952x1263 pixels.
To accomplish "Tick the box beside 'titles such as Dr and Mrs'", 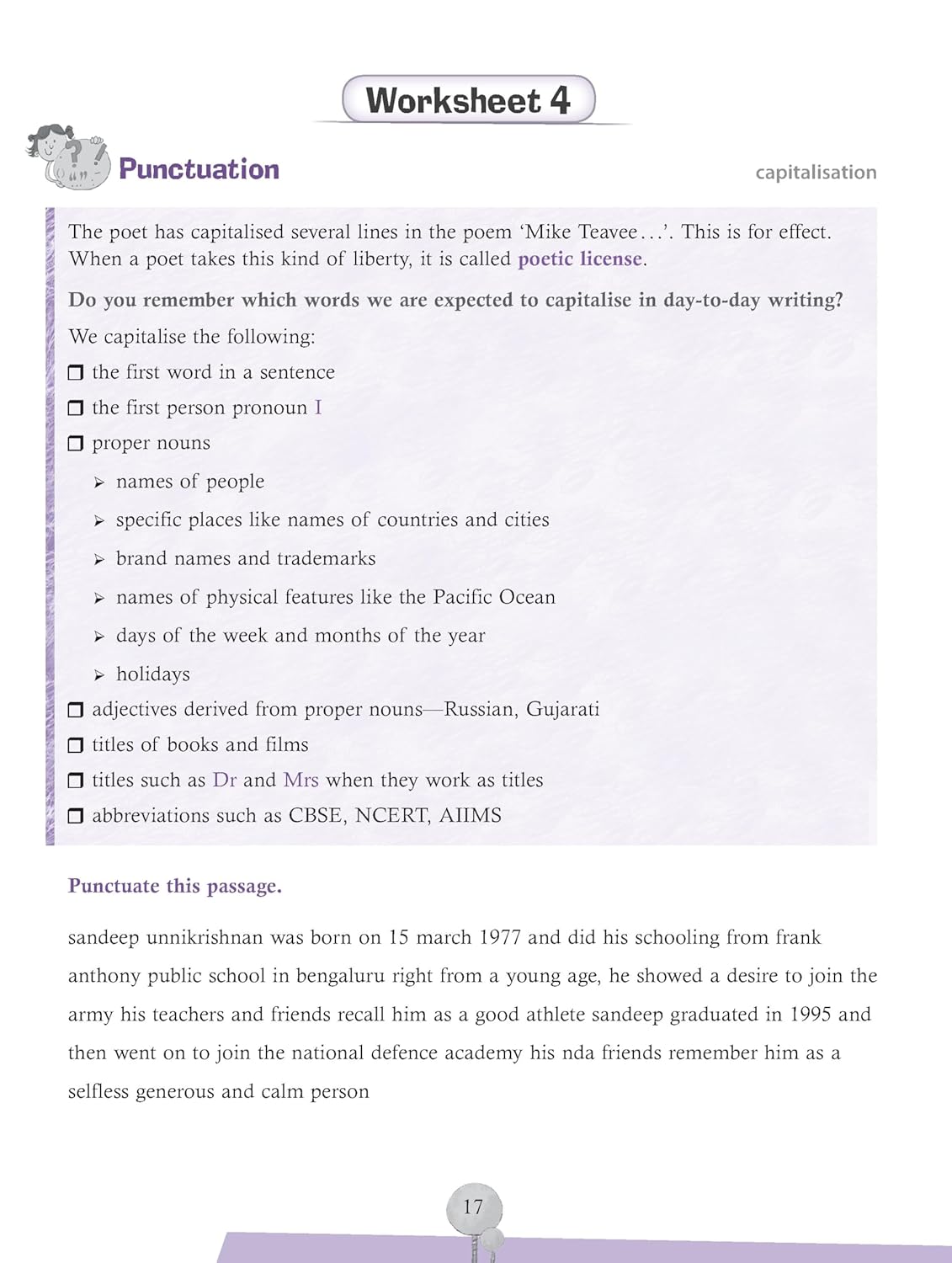I will (76, 781).
